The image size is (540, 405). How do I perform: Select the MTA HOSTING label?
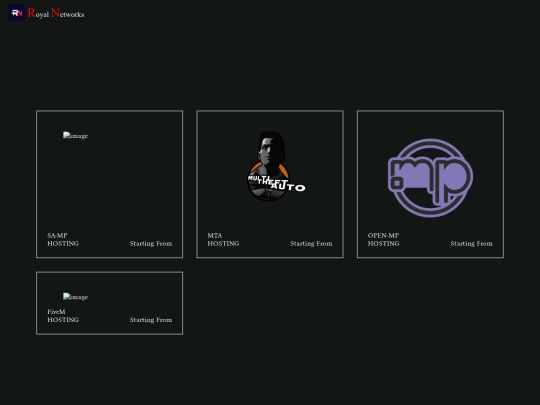coord(223,239)
